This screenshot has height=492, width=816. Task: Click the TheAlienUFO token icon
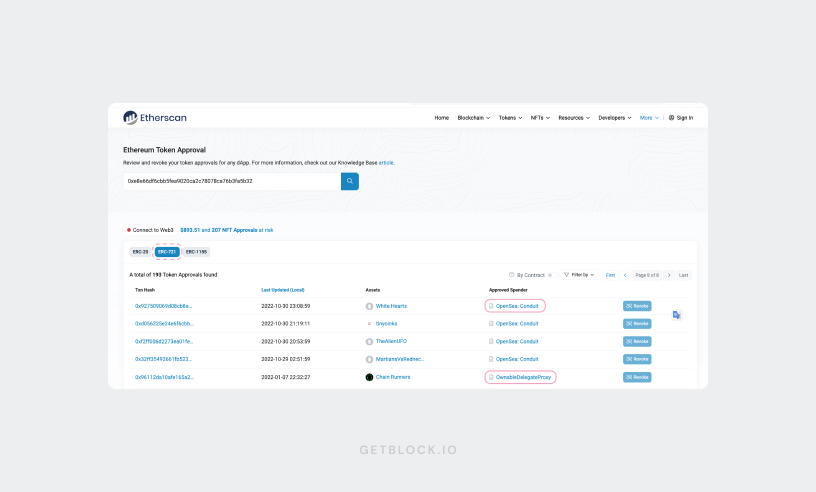(x=369, y=342)
